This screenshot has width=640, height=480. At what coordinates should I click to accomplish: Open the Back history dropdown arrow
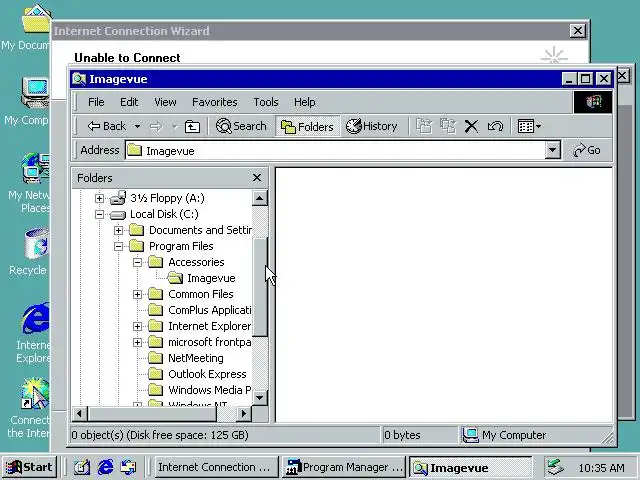138,127
